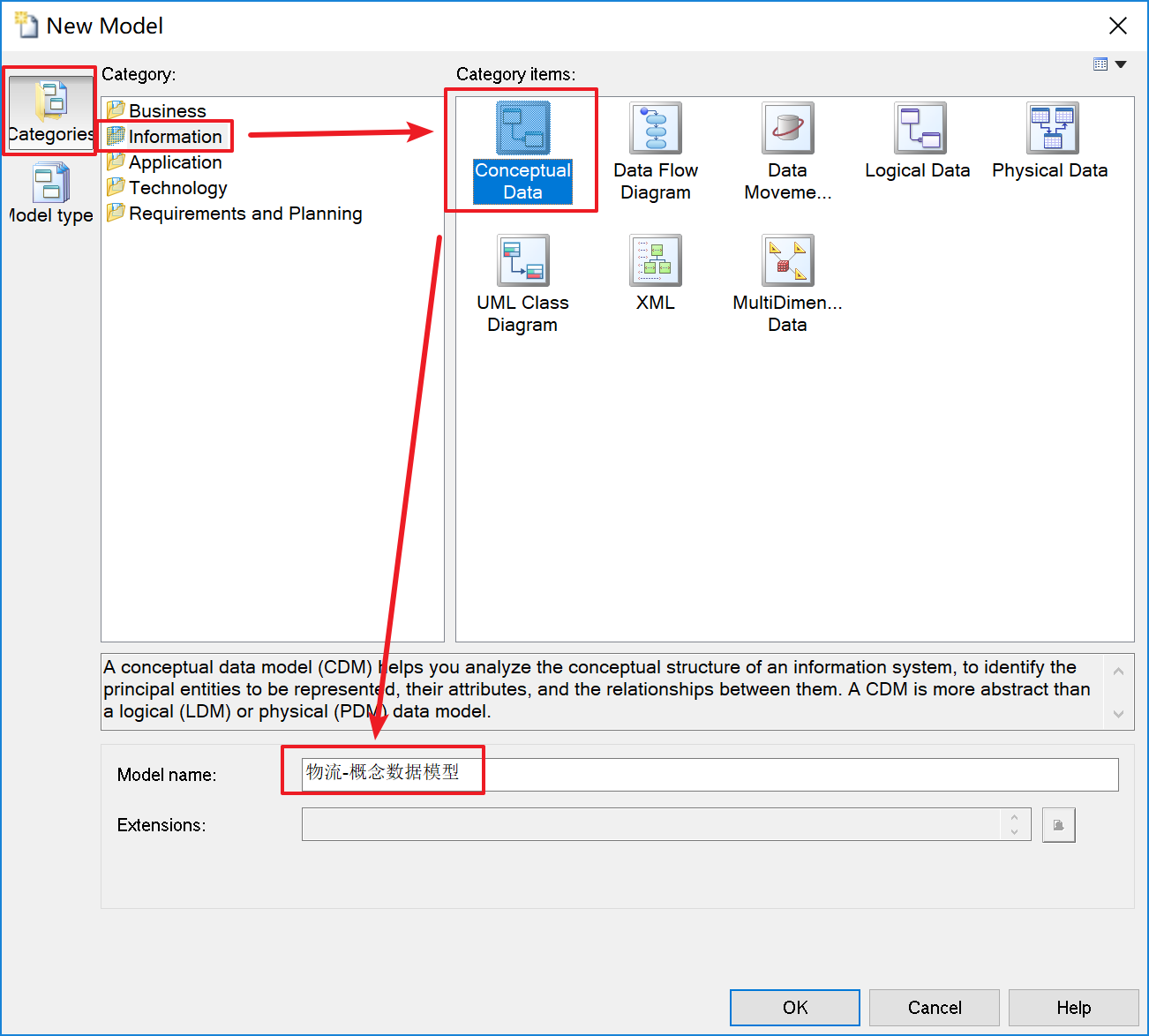This screenshot has width=1149, height=1036.
Task: Select the MultiDimensional Data icon
Action: coord(788,260)
